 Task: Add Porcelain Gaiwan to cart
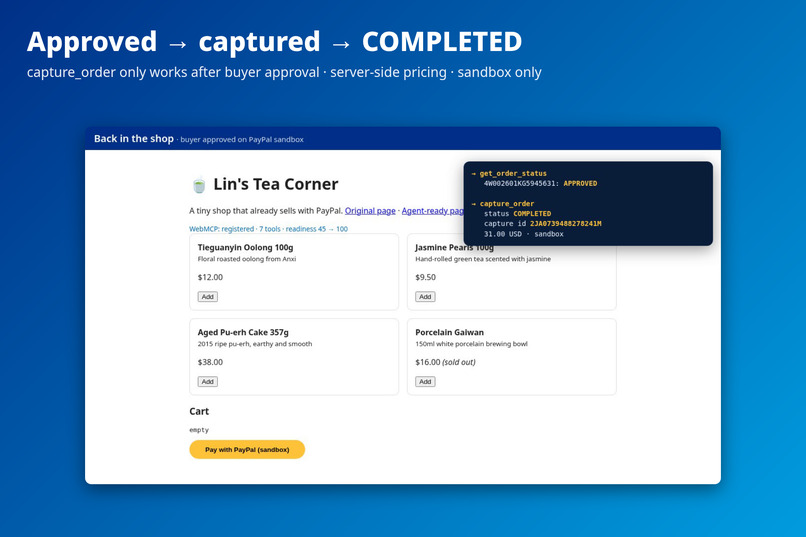tap(425, 381)
